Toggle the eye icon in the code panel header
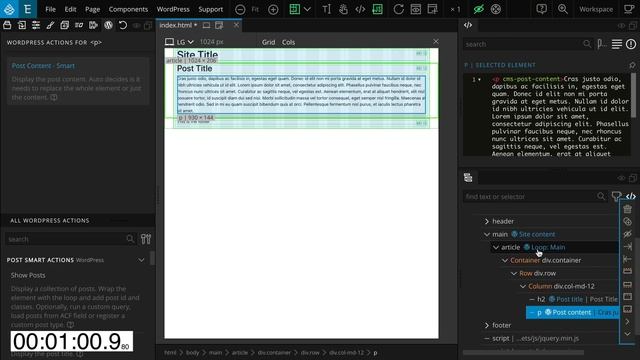The height and width of the screenshot is (360, 640). pos(621,26)
